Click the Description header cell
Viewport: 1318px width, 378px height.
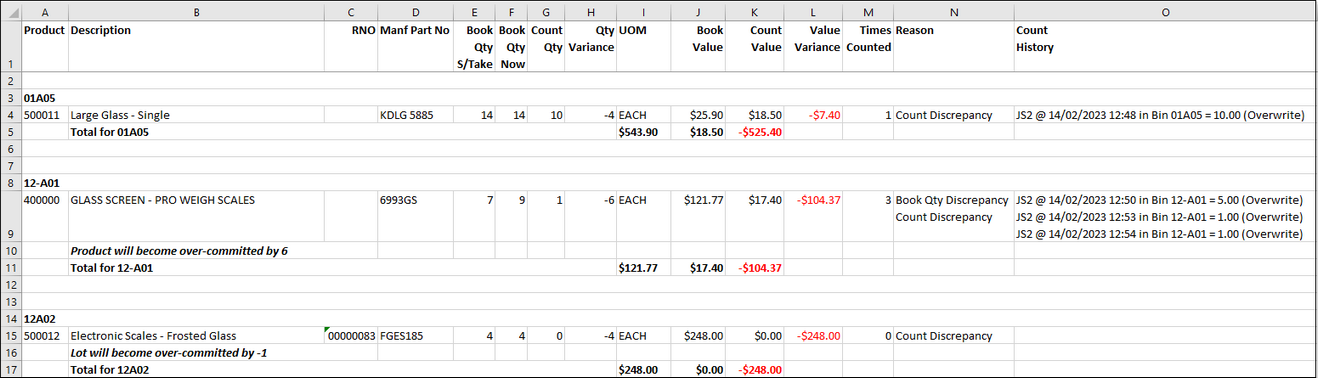tap(196, 47)
